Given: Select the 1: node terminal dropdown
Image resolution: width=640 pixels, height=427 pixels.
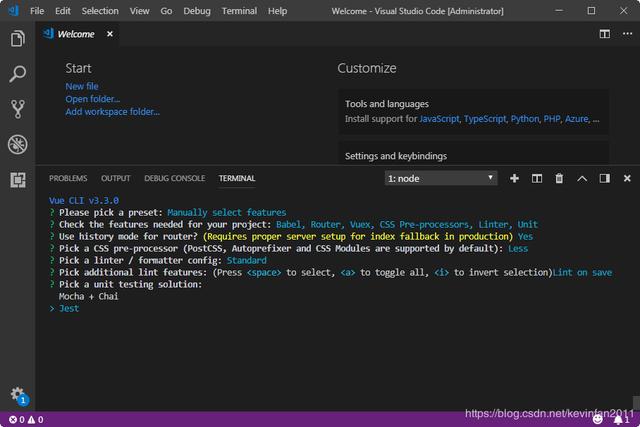Looking at the screenshot, I should coord(441,178).
